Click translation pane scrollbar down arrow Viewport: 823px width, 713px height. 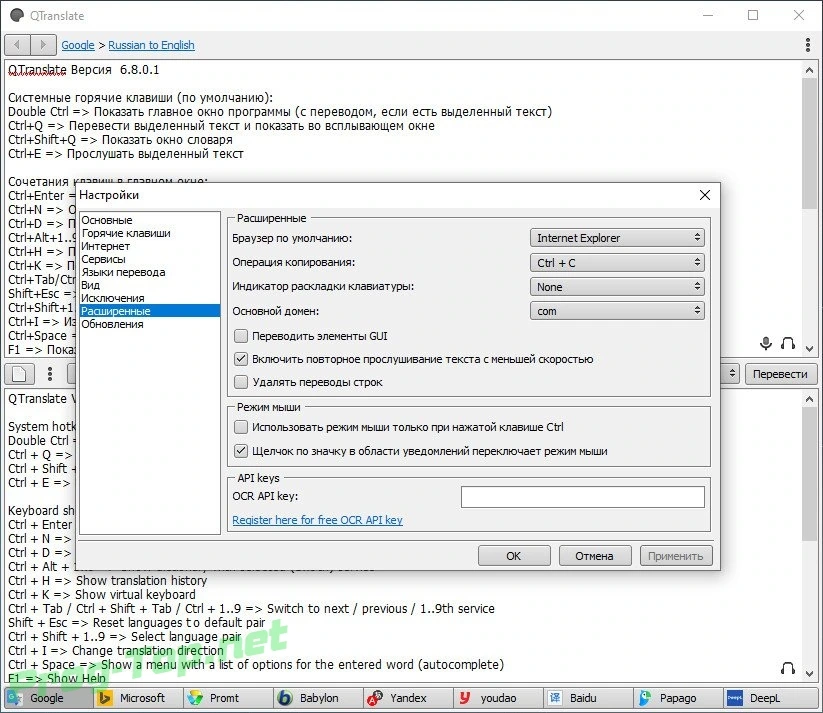809,673
